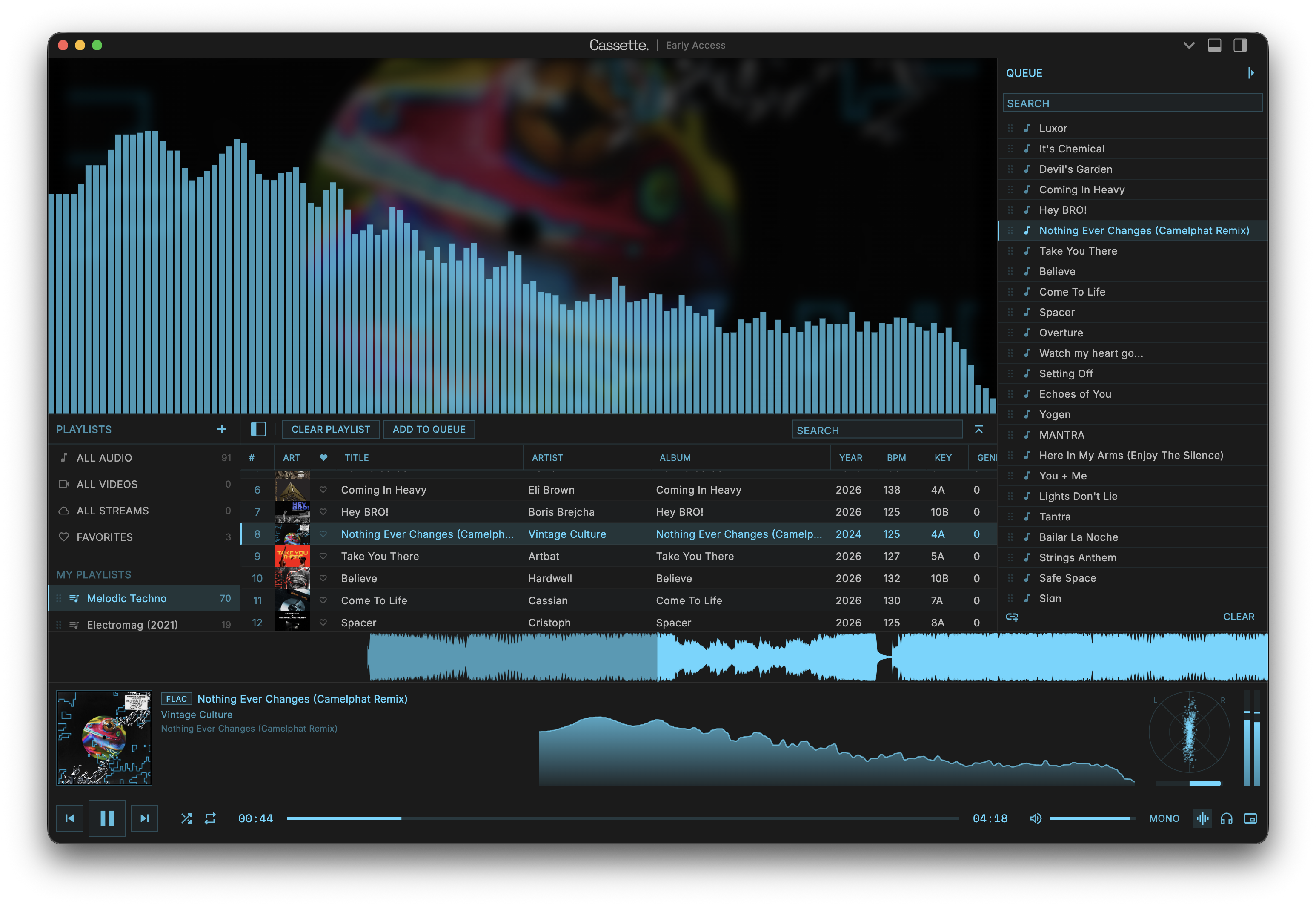Select Luxor in the queue
Image resolution: width=1316 pixels, height=907 pixels.
1133,129
